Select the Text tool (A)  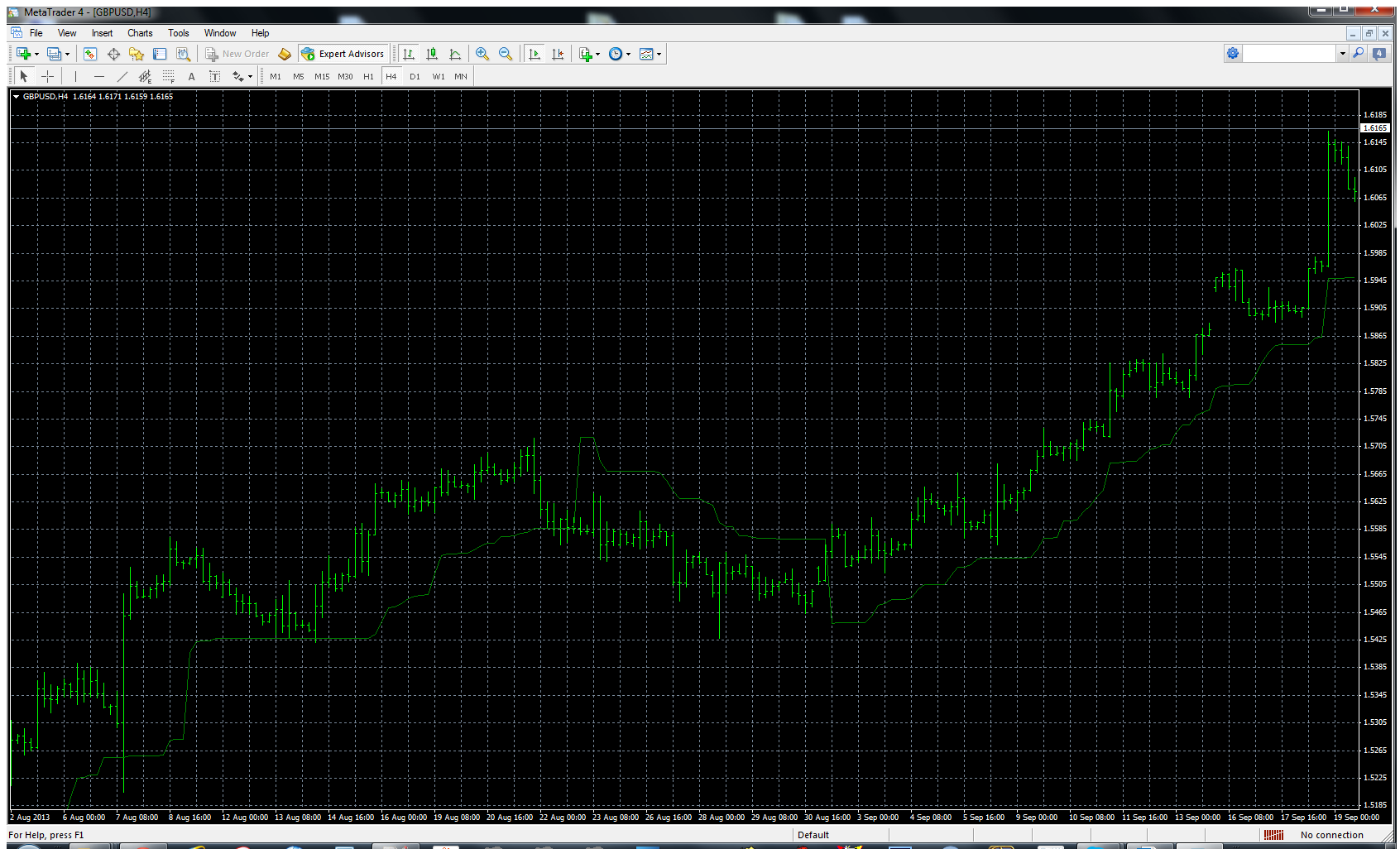(x=192, y=76)
